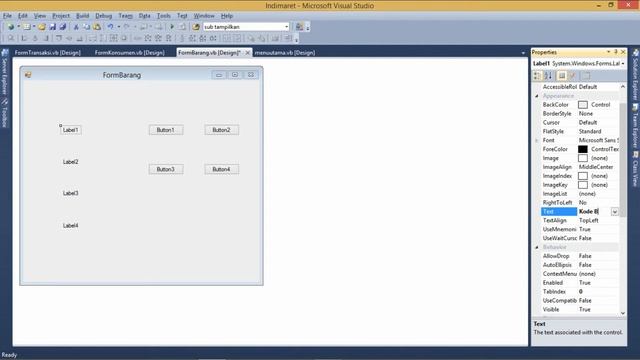Pin the Properties panel auto-hide icon
The height and width of the screenshot is (360, 640).
[x=616, y=52]
